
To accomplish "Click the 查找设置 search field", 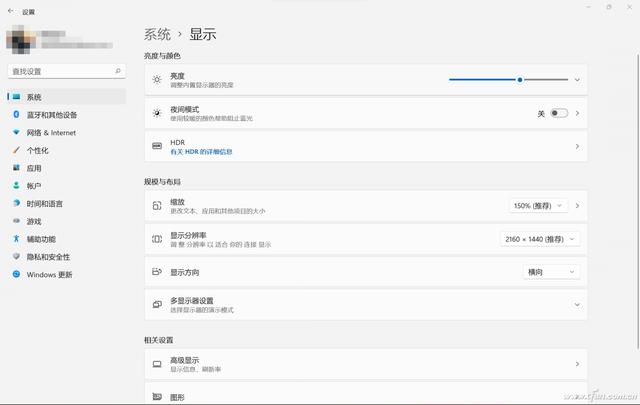I will (67, 71).
